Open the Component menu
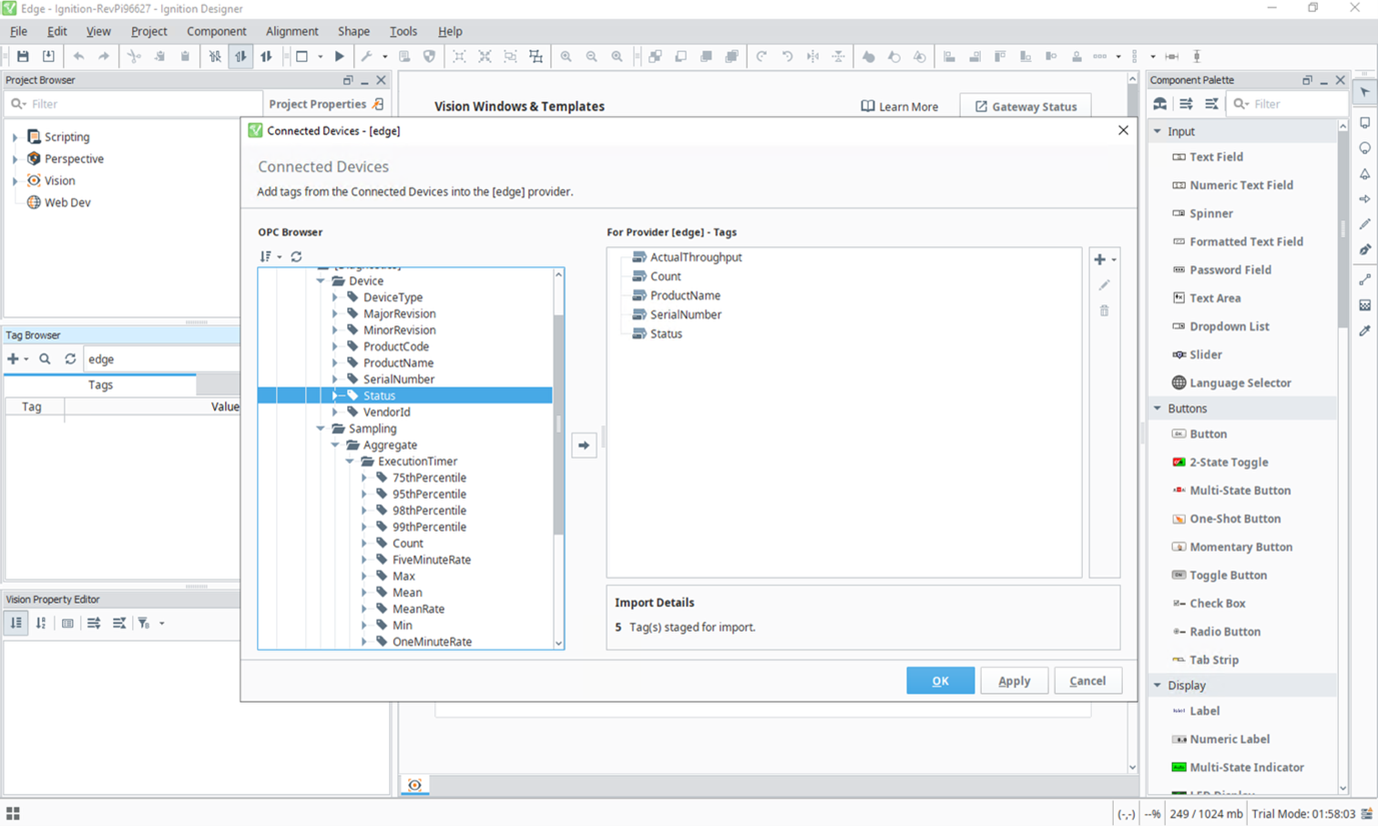 pos(216,31)
